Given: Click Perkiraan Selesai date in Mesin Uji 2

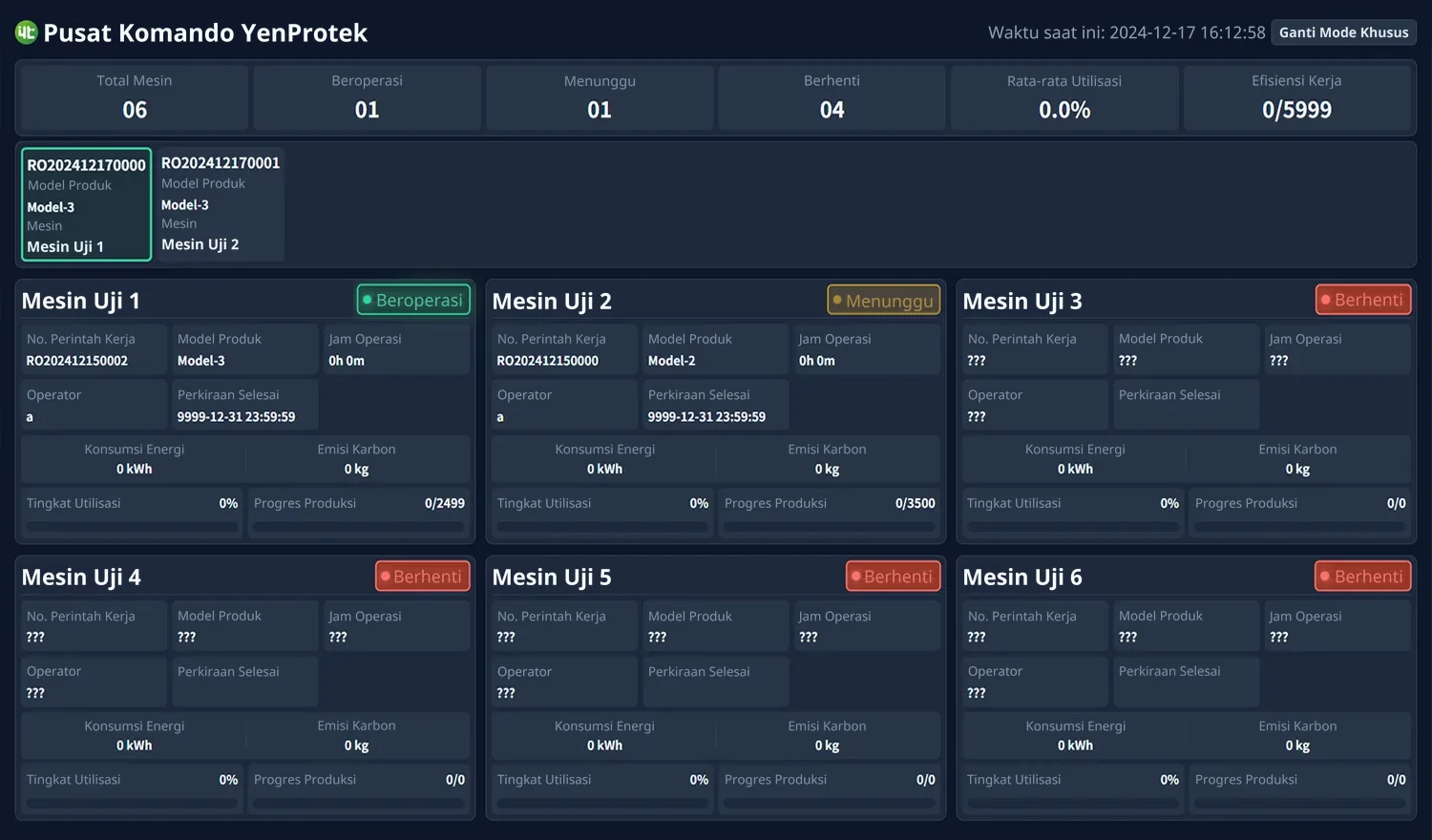Looking at the screenshot, I should click(x=707, y=417).
